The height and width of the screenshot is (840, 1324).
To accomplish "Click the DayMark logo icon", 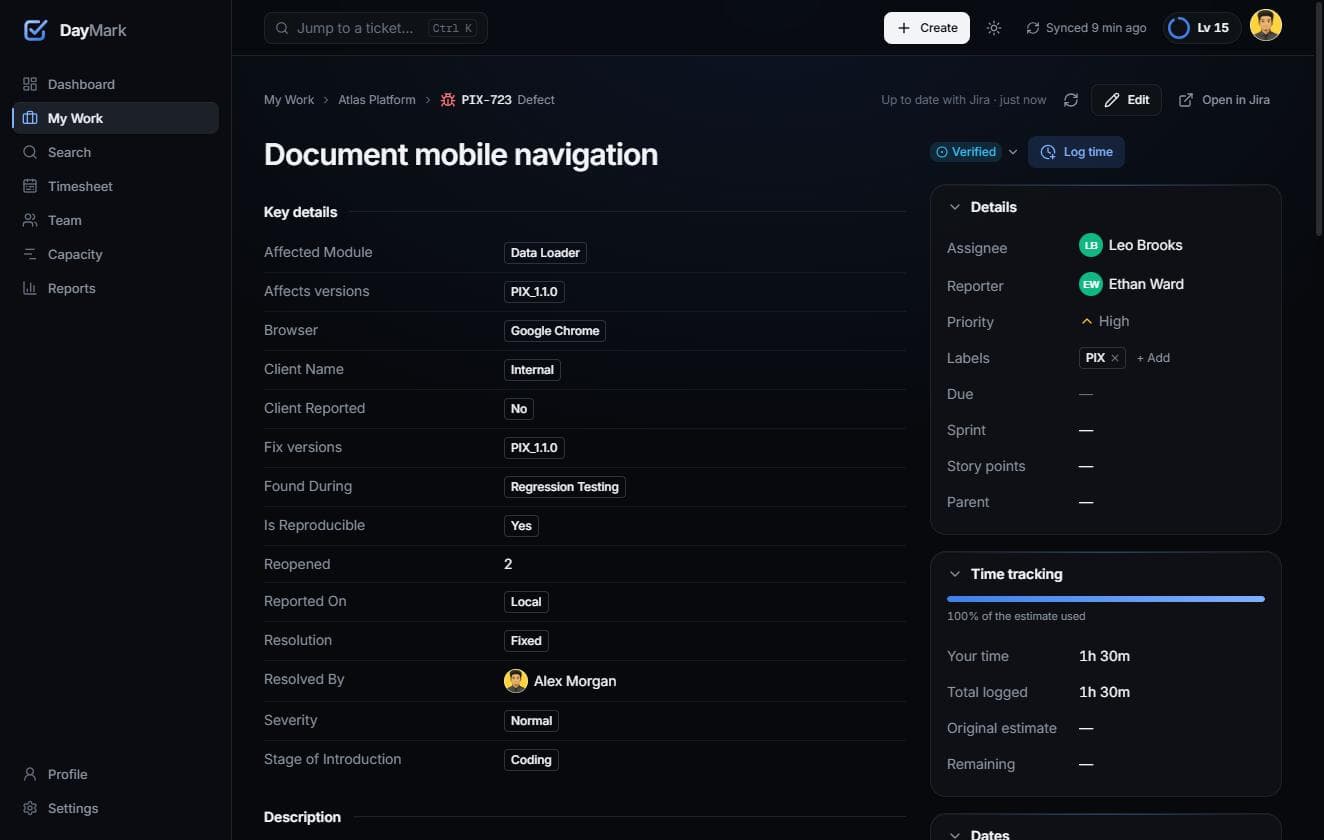I will (35, 30).
